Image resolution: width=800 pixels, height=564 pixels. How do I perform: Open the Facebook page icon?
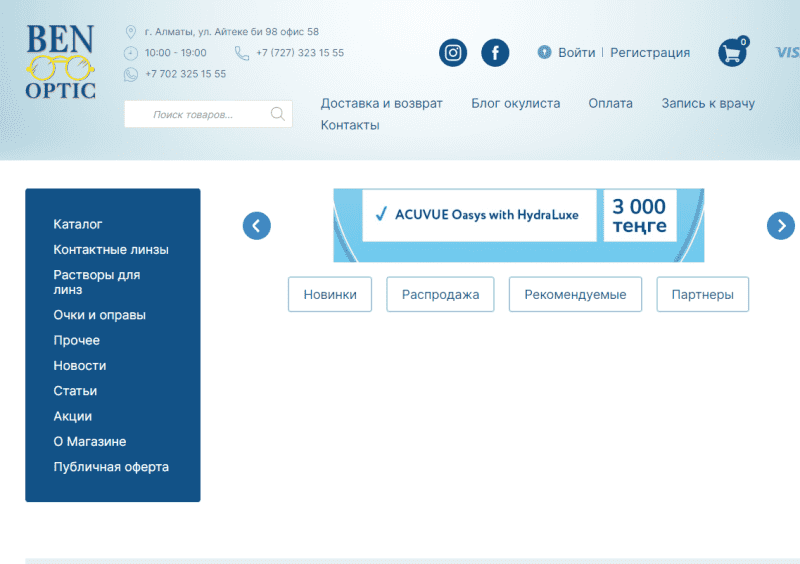pyautogui.click(x=495, y=53)
